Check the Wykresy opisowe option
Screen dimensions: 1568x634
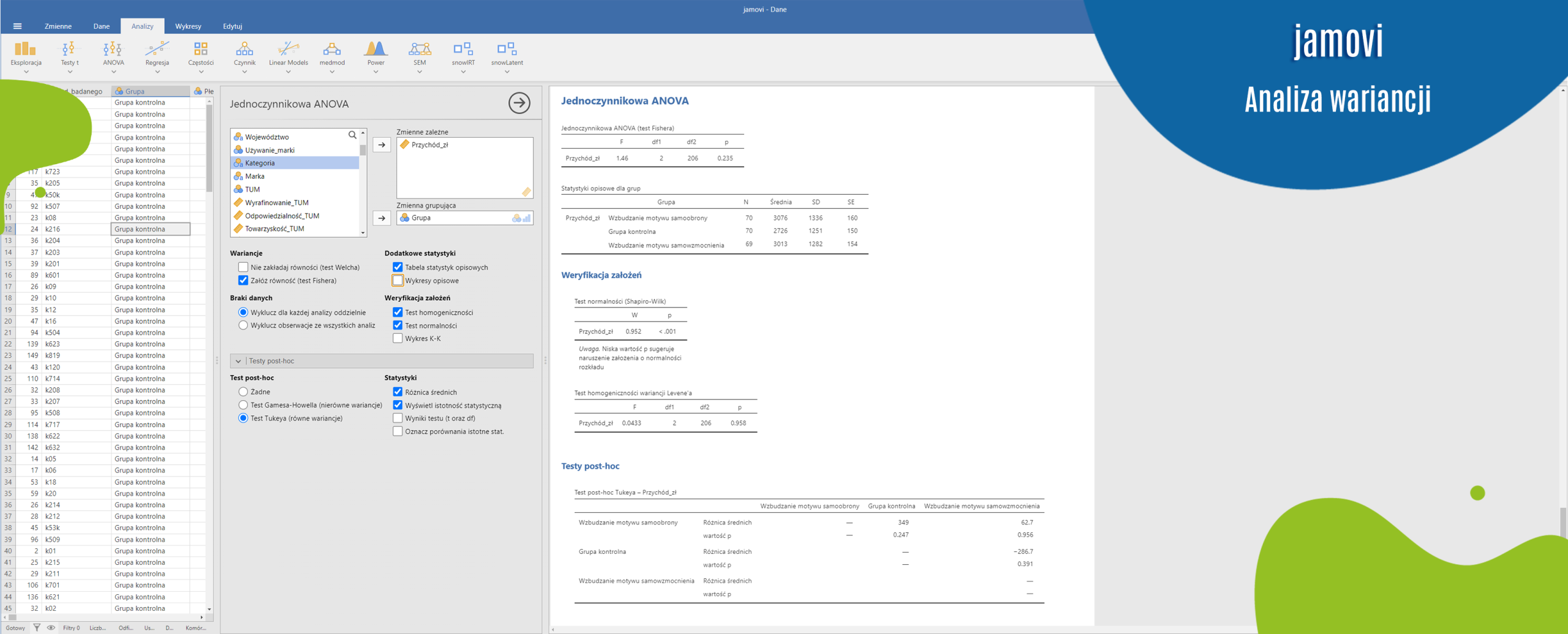(x=398, y=281)
